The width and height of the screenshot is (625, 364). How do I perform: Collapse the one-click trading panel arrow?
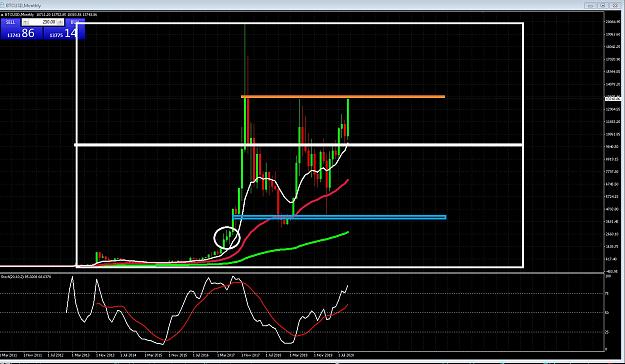[2, 15]
